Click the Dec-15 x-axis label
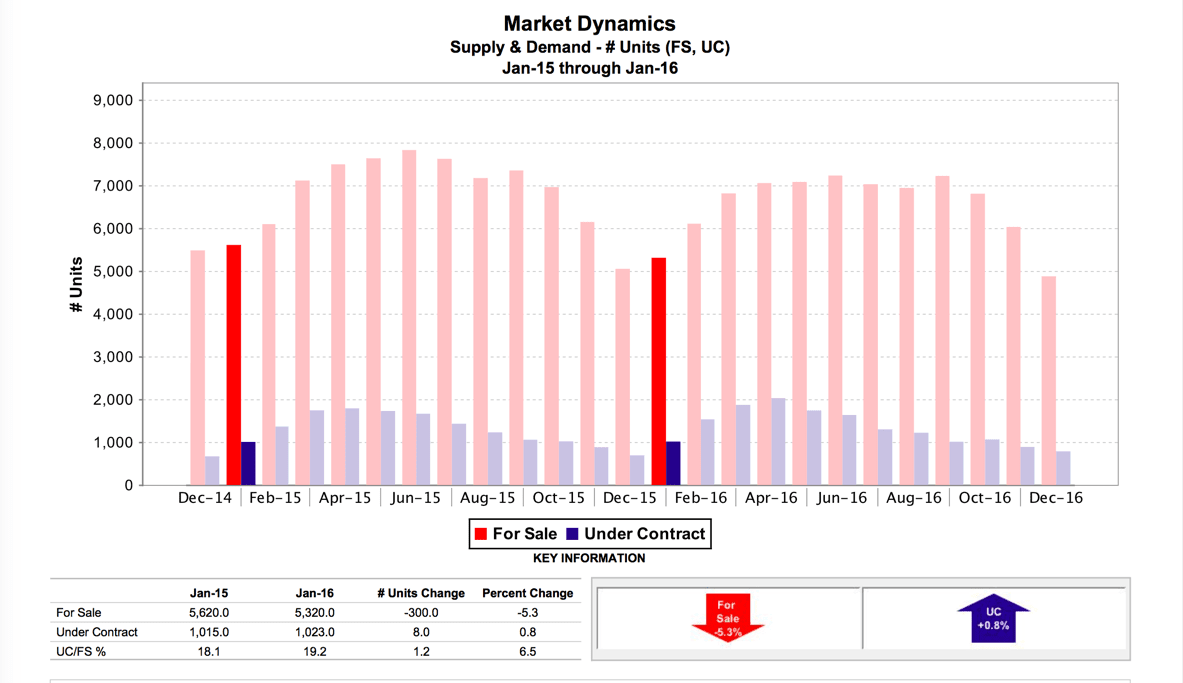This screenshot has width=1183, height=683. (629, 497)
